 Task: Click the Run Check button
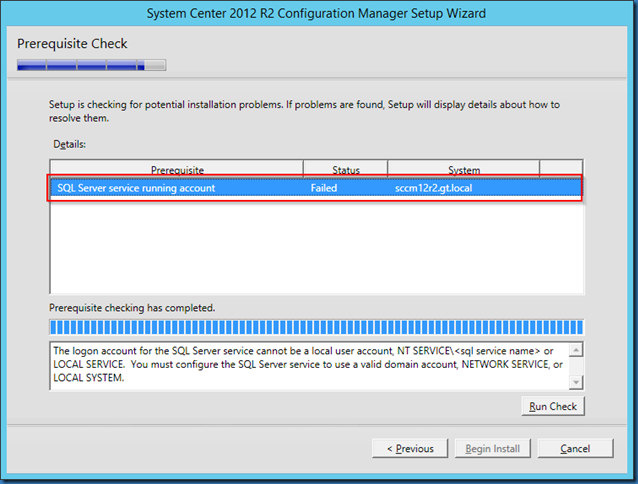tap(553, 406)
